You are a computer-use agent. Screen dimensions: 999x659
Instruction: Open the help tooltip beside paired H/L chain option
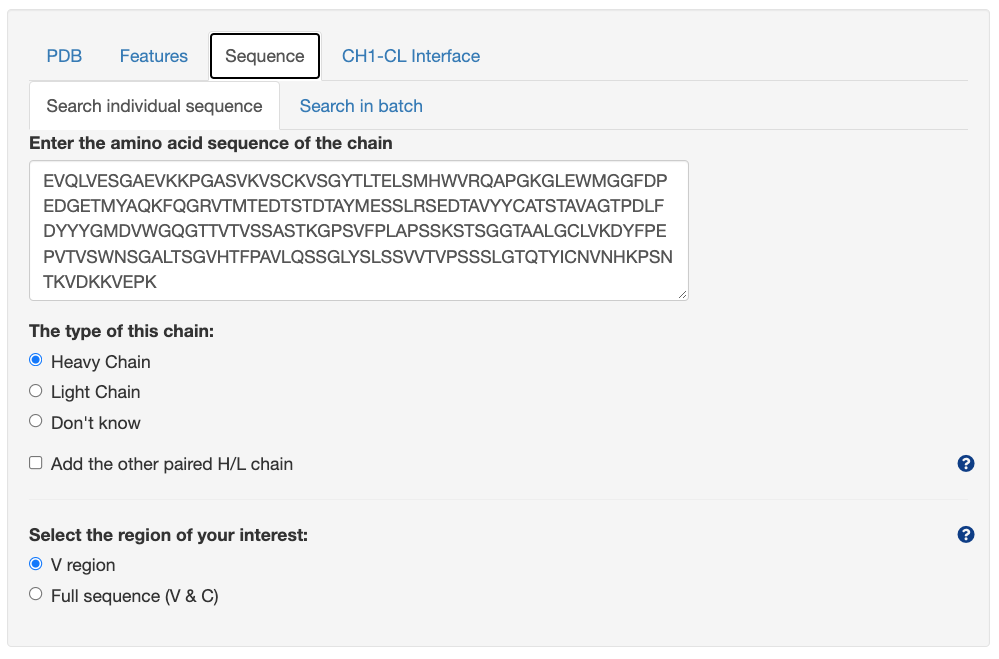[965, 463]
